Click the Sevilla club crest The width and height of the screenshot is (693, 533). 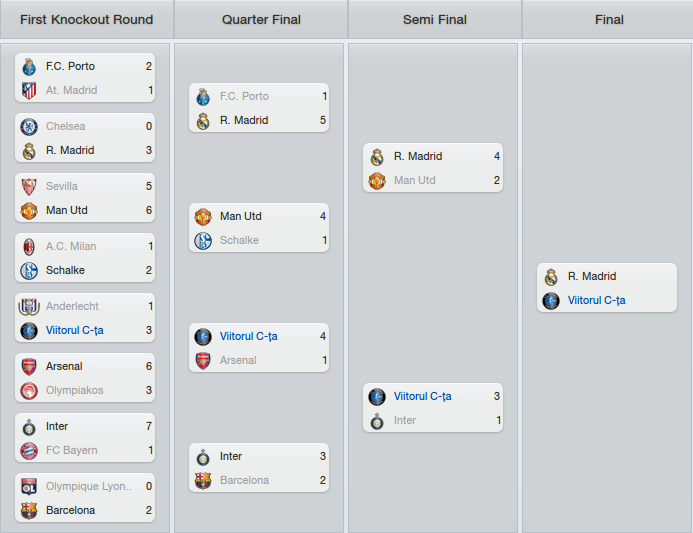tap(29, 187)
